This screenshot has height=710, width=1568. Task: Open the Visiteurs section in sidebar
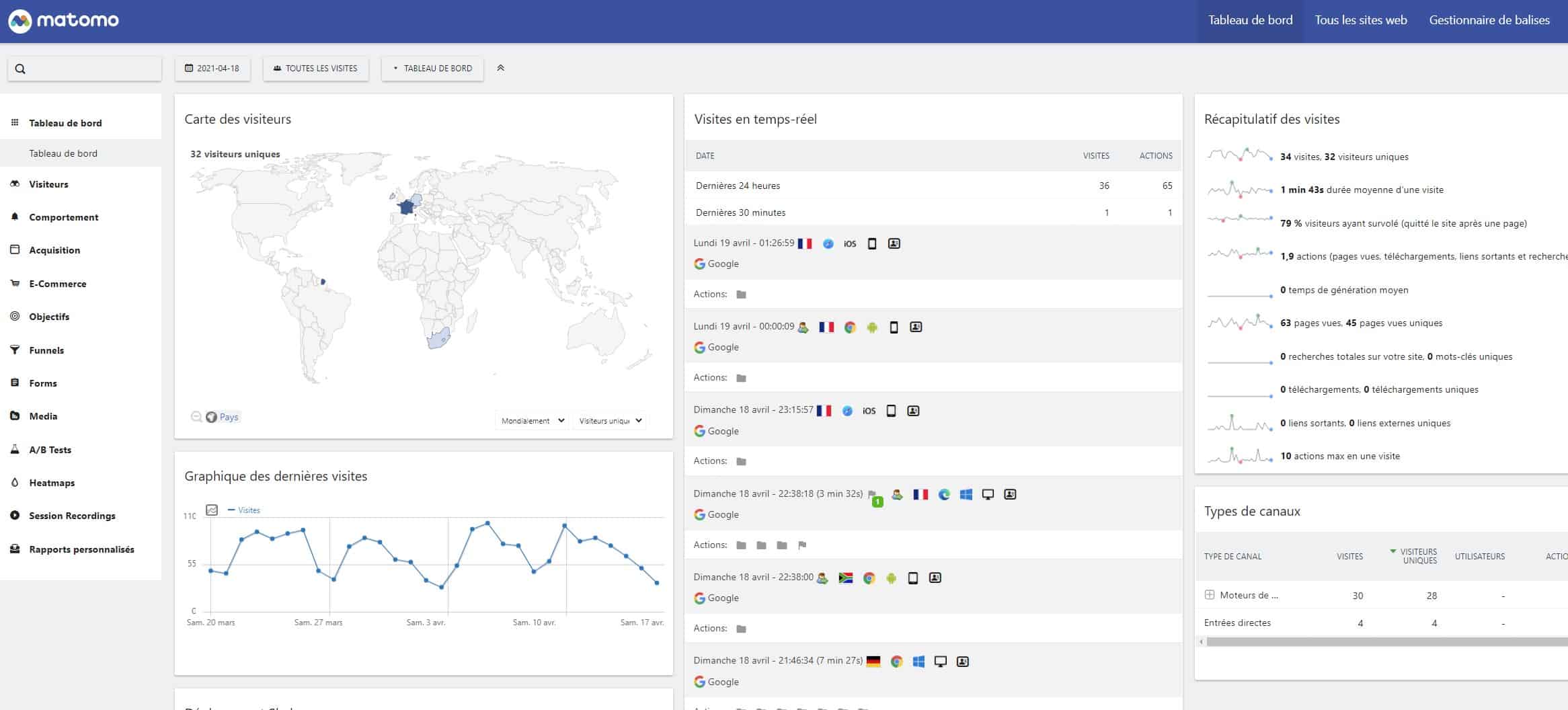click(48, 184)
